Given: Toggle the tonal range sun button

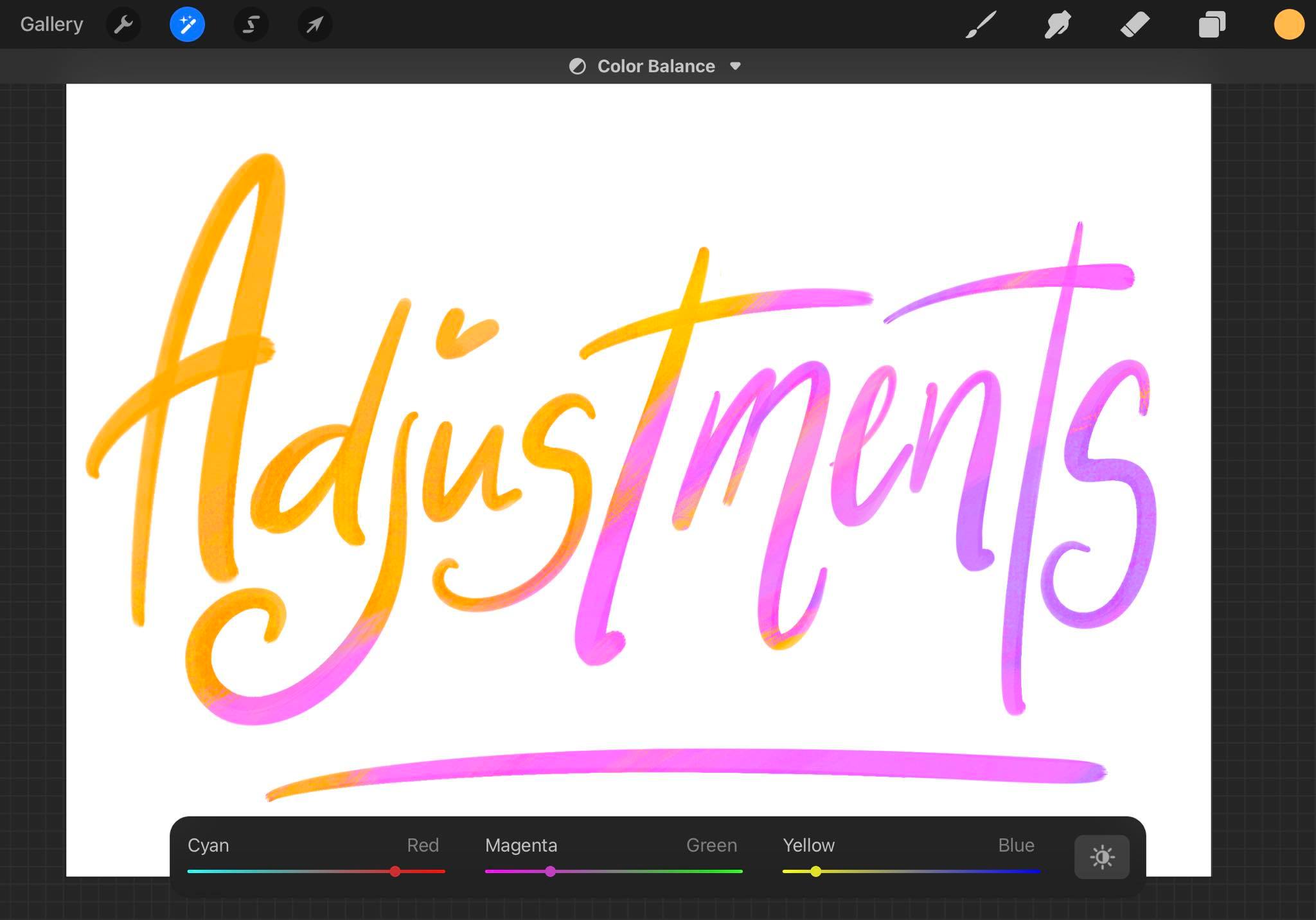Looking at the screenshot, I should click(x=1101, y=857).
